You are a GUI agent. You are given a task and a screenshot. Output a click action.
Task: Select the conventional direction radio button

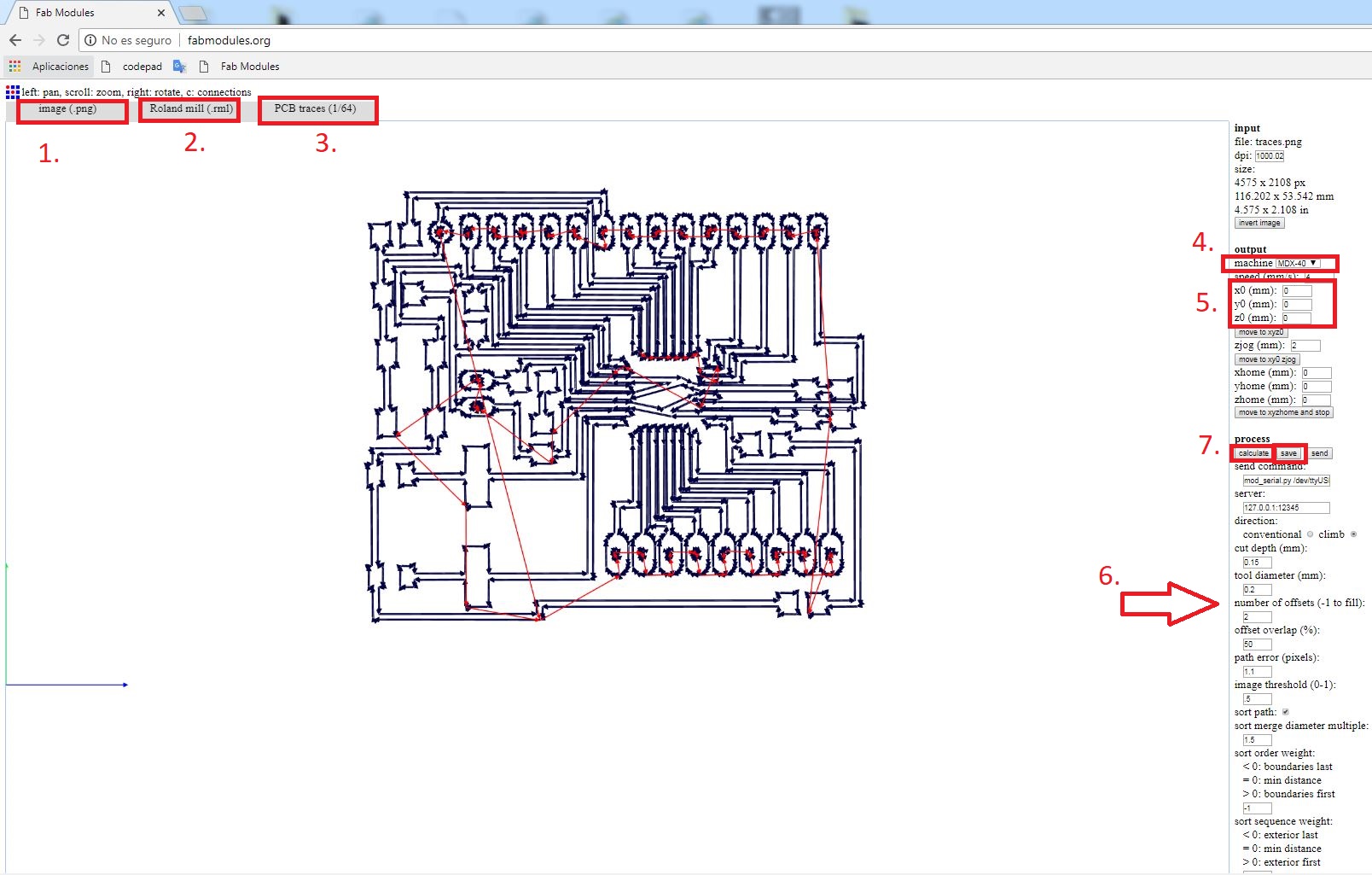pyautogui.click(x=1311, y=534)
